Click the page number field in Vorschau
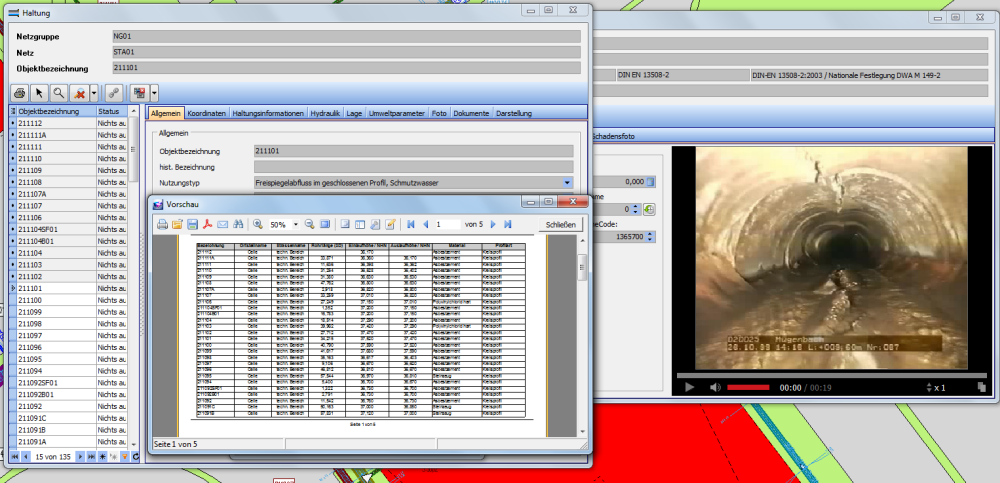This screenshot has width=1000, height=483. (x=448, y=225)
